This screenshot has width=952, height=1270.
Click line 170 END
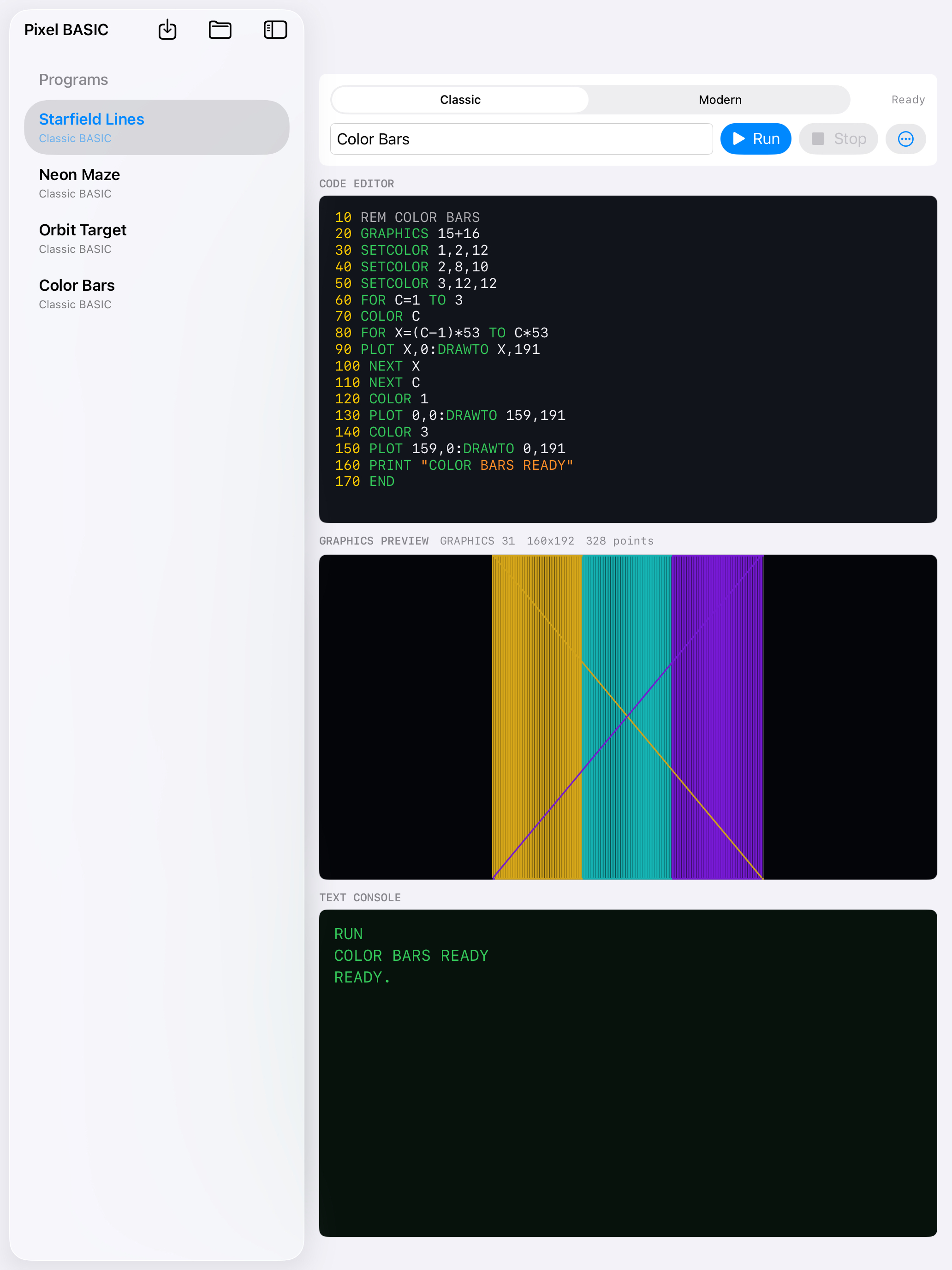(x=364, y=482)
